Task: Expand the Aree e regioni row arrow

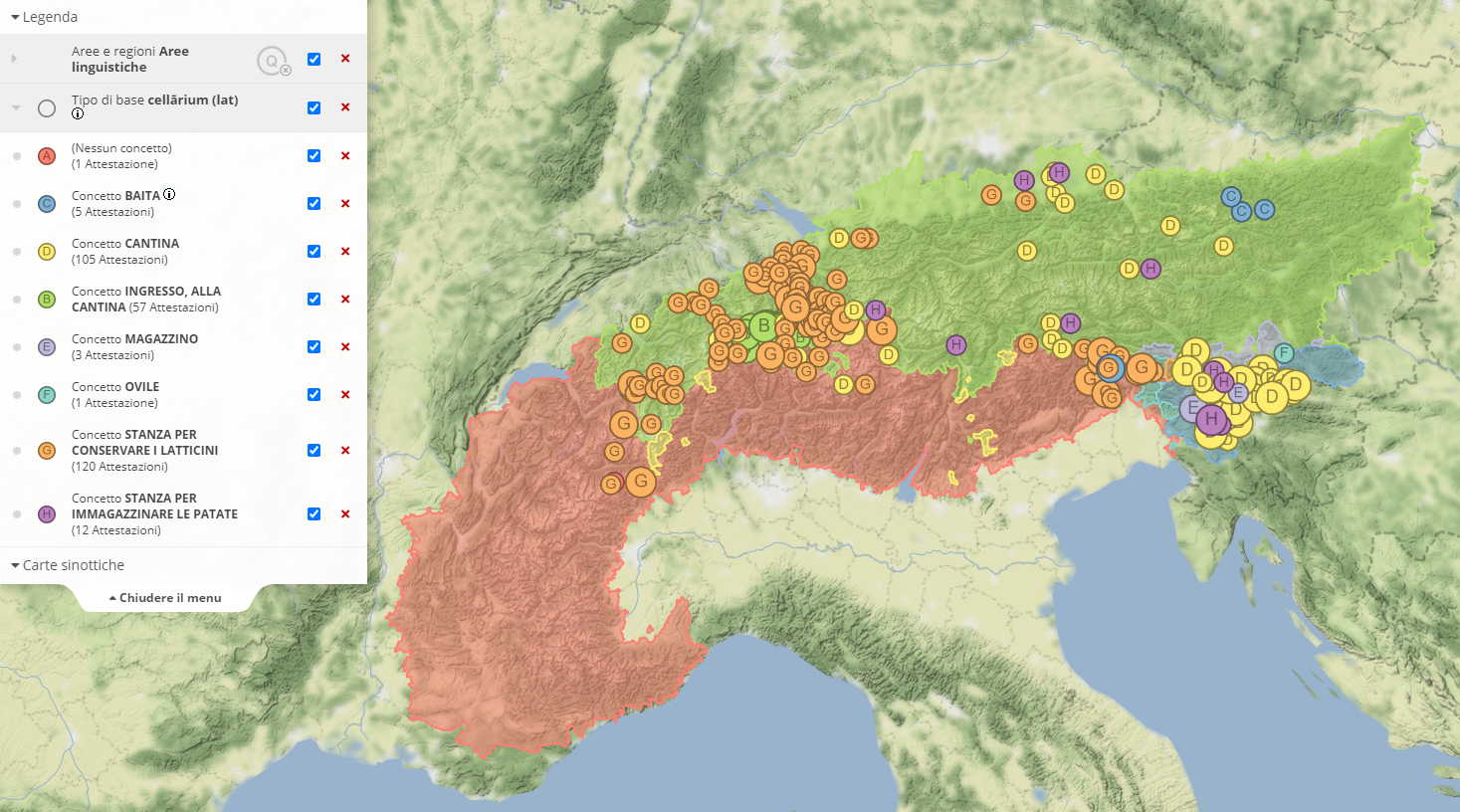Action: tap(14, 60)
